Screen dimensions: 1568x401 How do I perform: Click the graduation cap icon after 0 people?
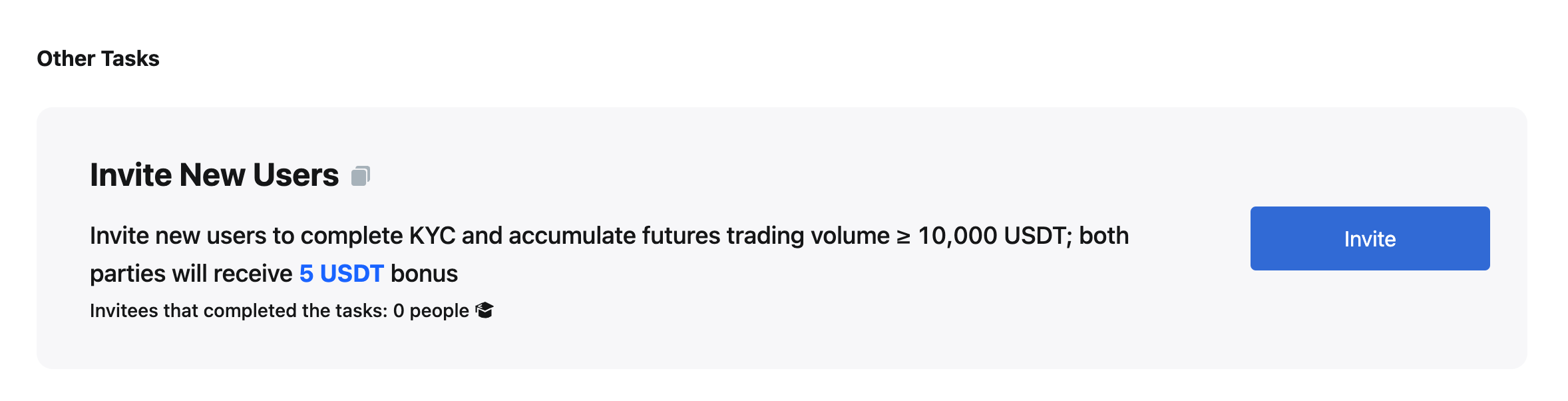click(x=485, y=310)
